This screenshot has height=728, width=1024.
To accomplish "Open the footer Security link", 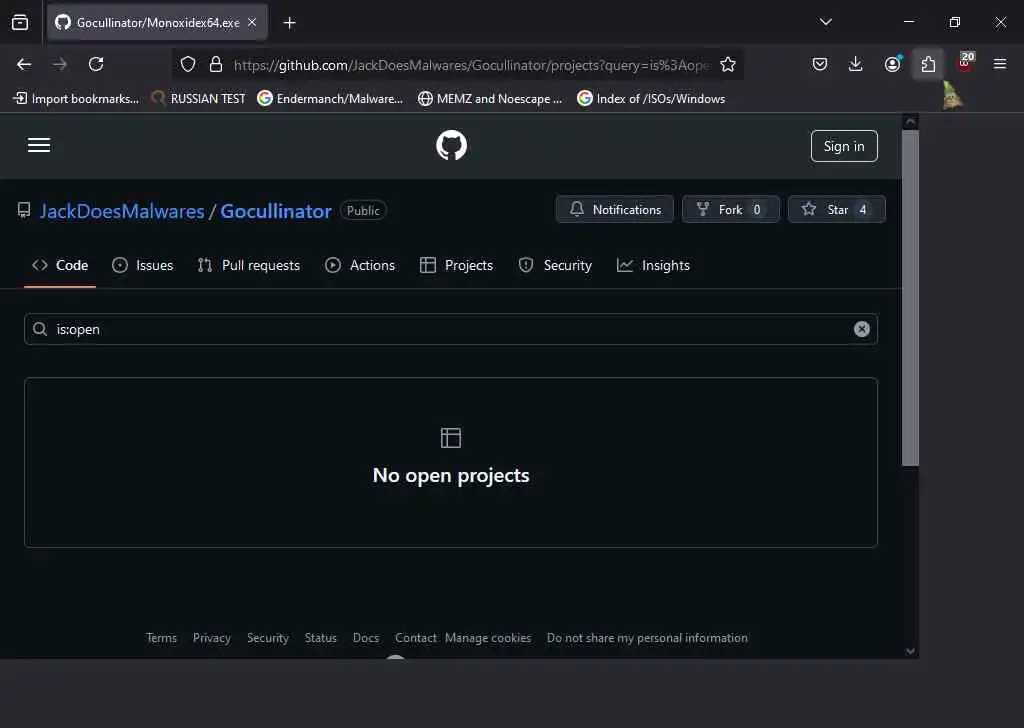I will coord(268,638).
